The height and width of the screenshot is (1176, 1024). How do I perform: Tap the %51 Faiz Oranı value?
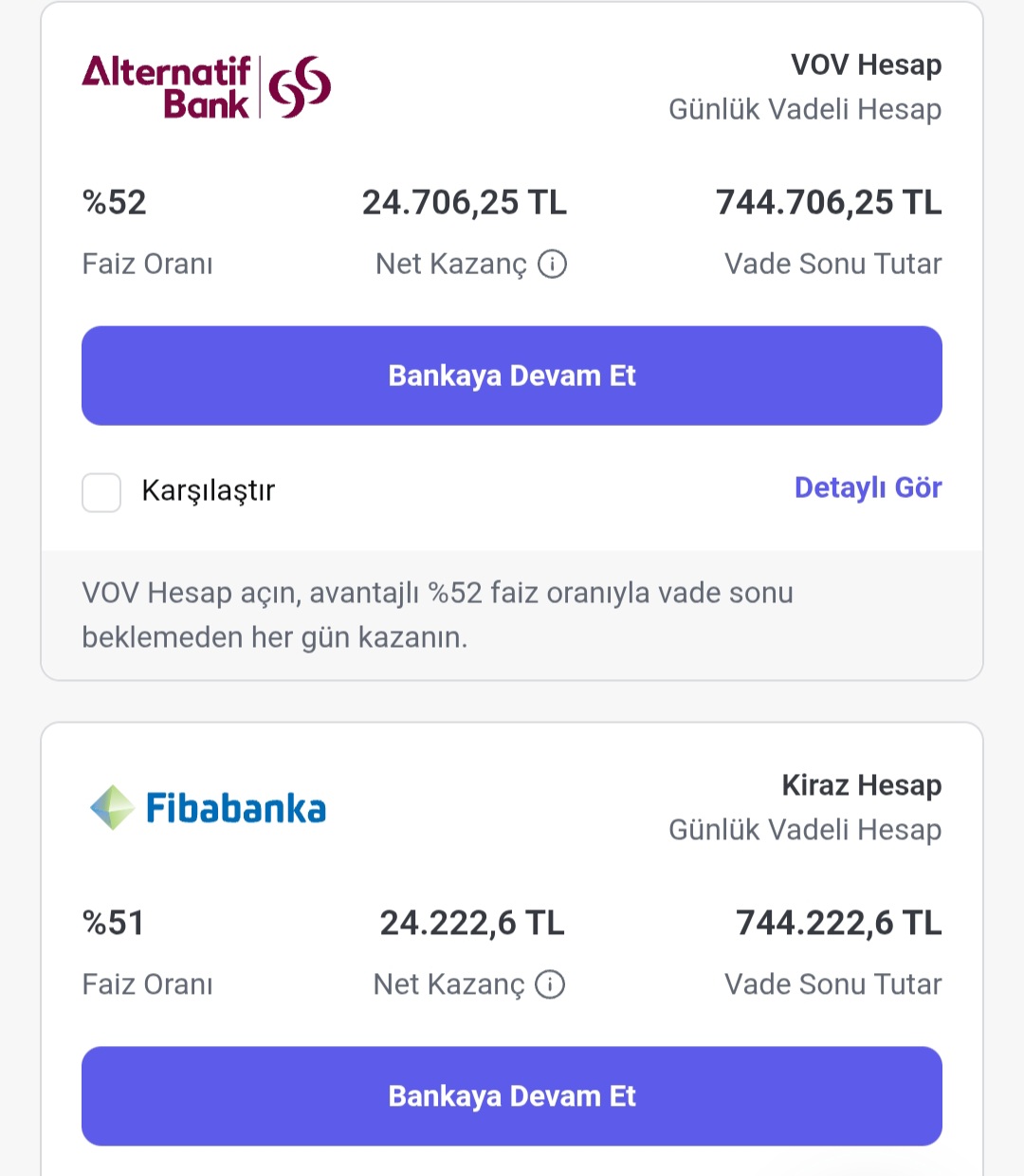(114, 924)
